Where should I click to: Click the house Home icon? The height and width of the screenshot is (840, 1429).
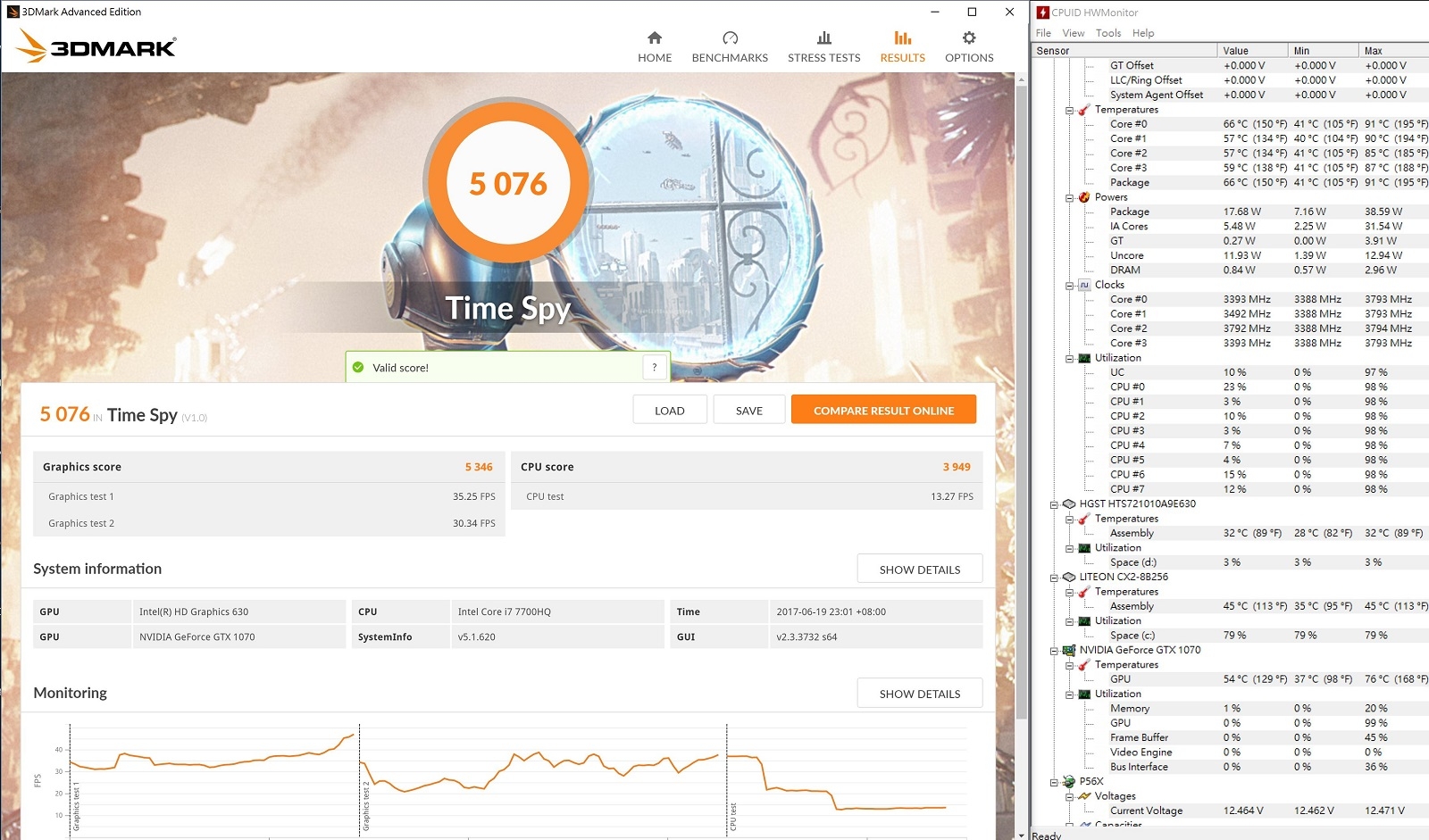(x=655, y=37)
